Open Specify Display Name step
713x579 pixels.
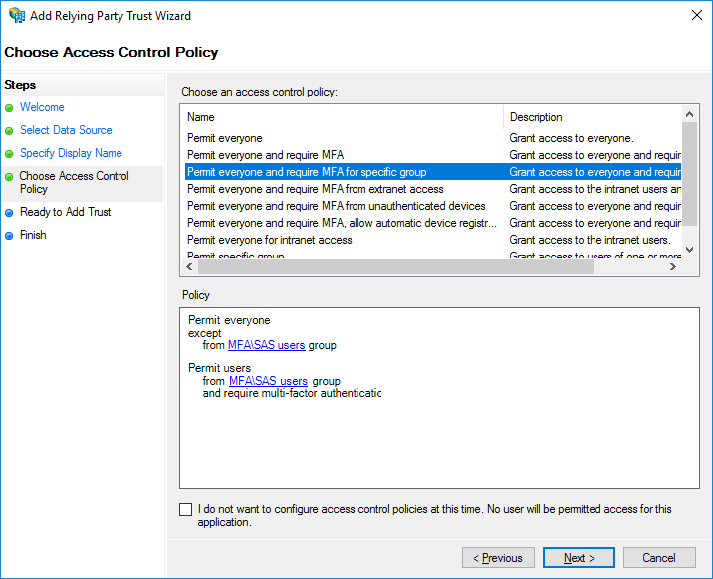[x=70, y=153]
